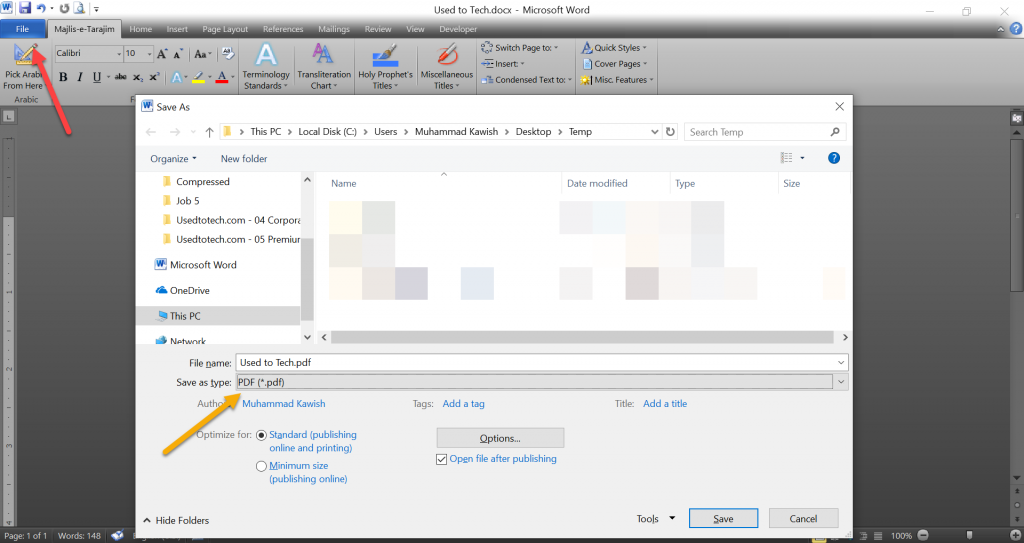The image size is (1024, 543).
Task: Click the Shrink Font icon
Action: point(178,54)
